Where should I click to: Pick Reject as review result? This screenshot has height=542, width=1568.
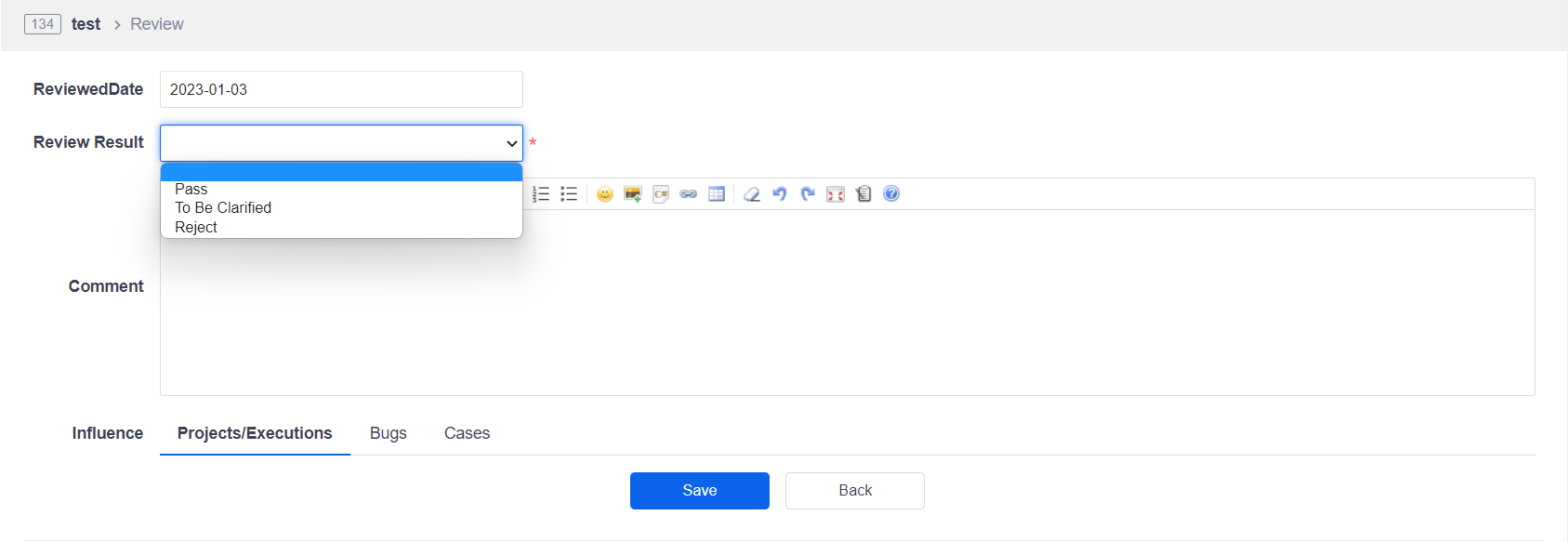(196, 228)
